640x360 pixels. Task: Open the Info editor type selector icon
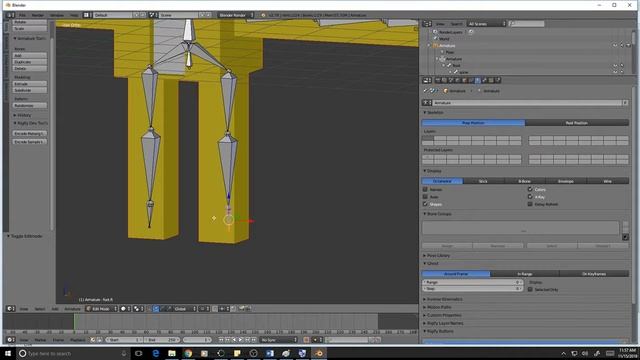(10, 15)
